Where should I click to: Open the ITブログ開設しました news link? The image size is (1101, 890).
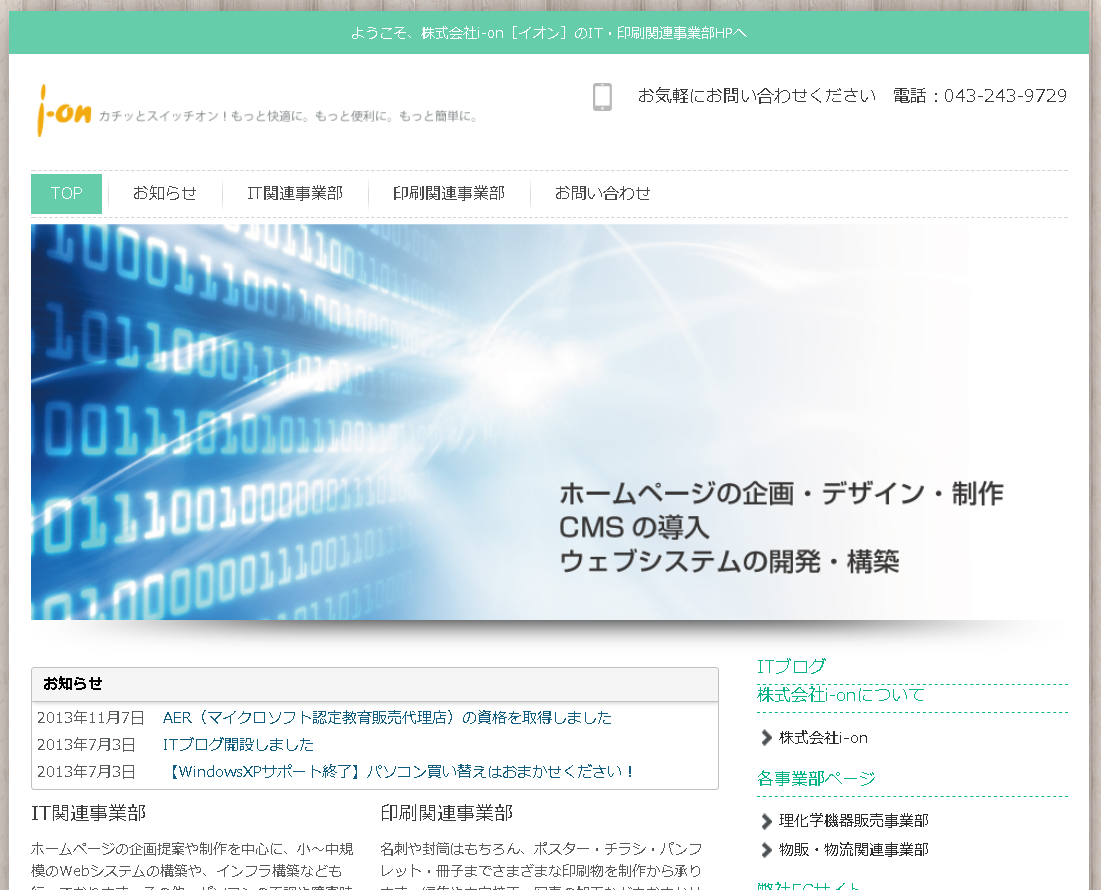[x=238, y=744]
